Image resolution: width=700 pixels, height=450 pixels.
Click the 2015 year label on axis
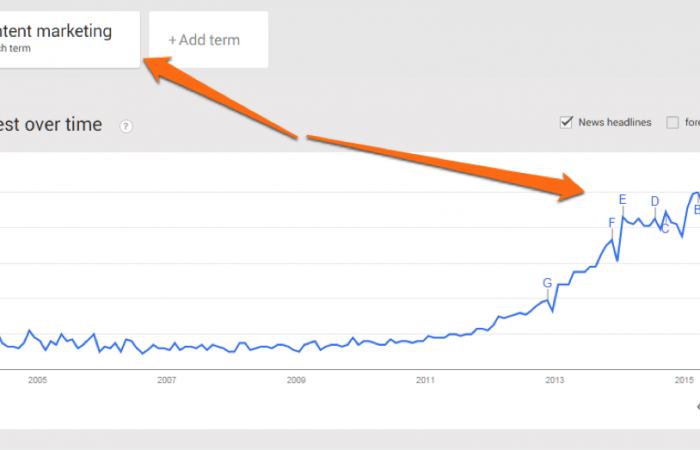tap(684, 380)
